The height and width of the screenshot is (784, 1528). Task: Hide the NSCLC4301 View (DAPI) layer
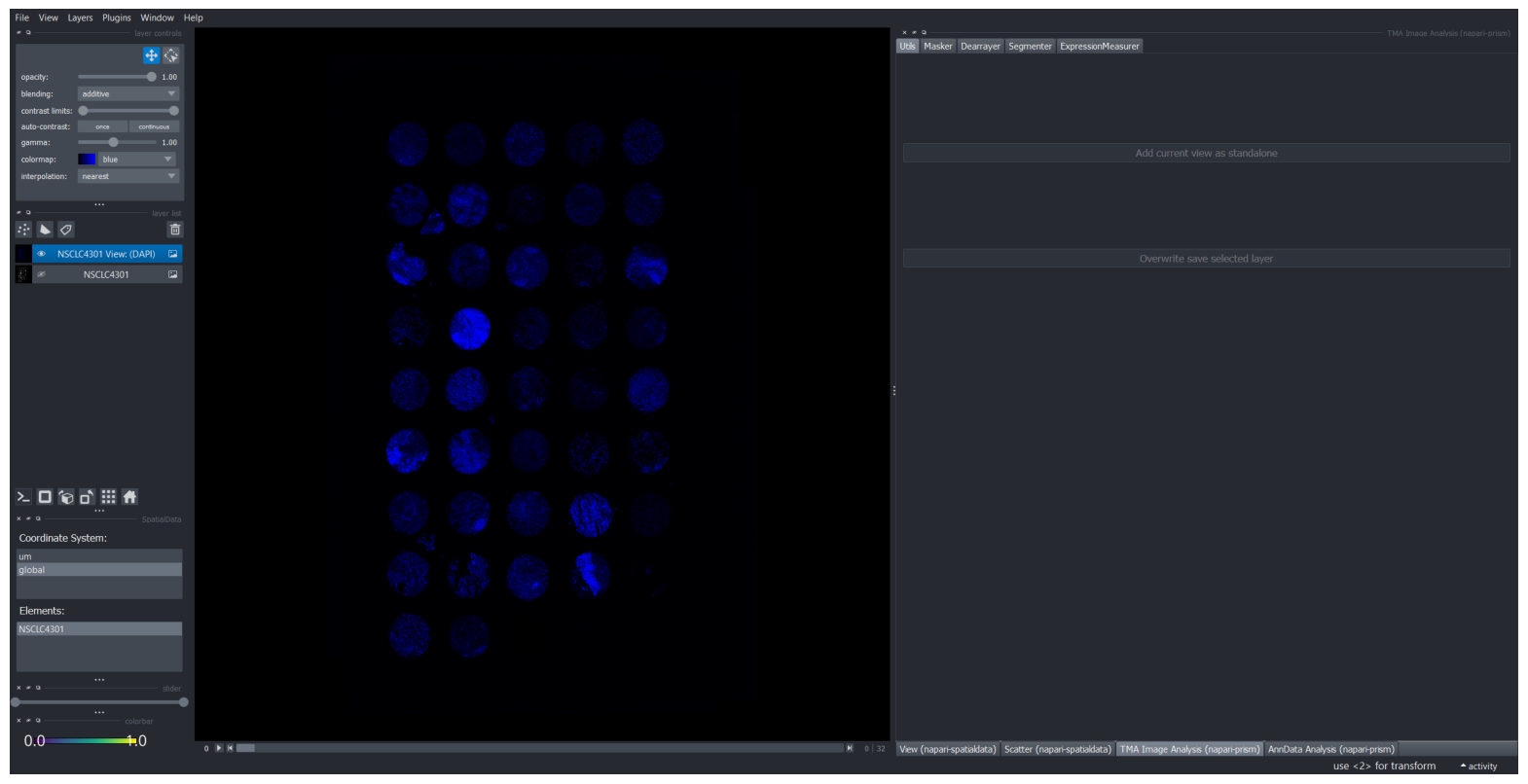[41, 254]
